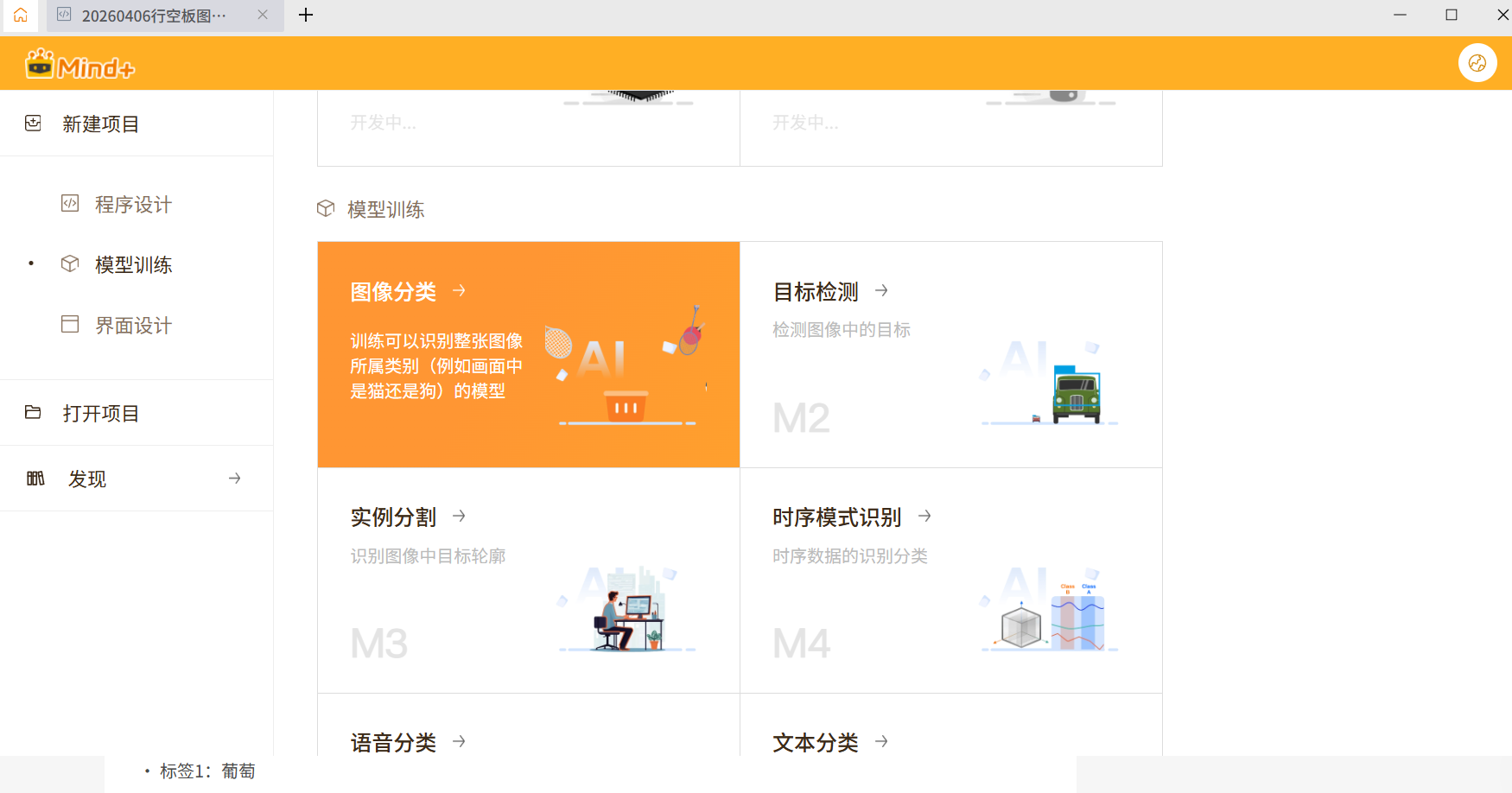Click the 发现 books icon

pyautogui.click(x=35, y=479)
